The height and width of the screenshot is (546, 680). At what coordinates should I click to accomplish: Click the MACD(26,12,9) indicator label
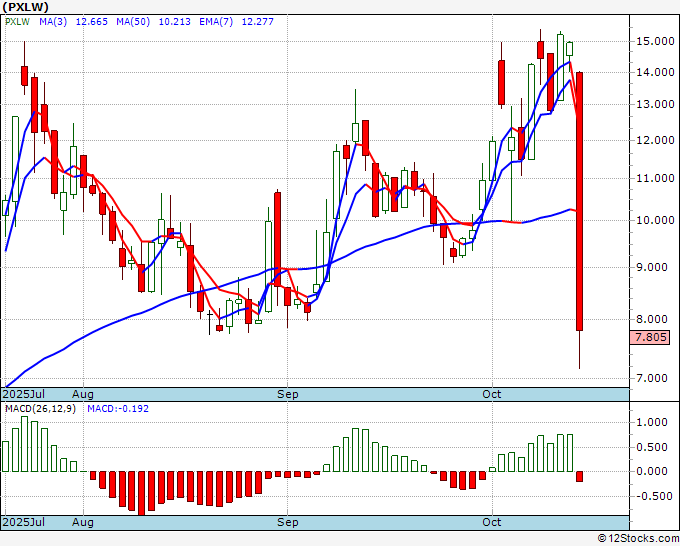click(40, 409)
